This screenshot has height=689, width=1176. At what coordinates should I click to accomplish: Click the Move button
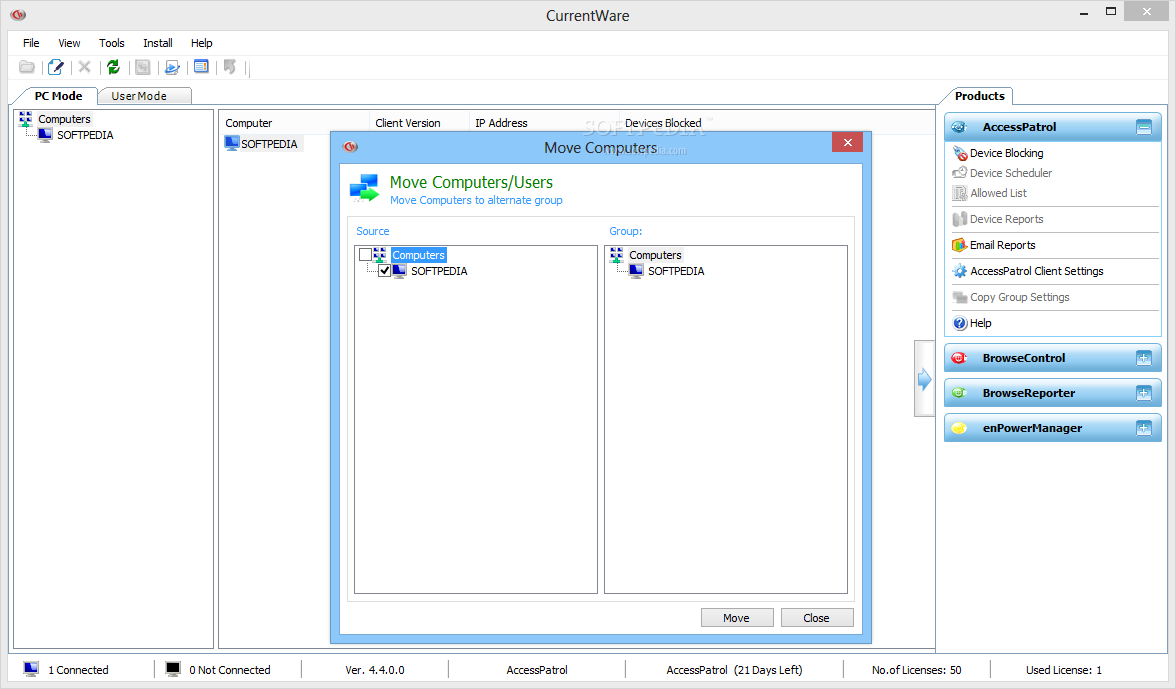coord(736,618)
